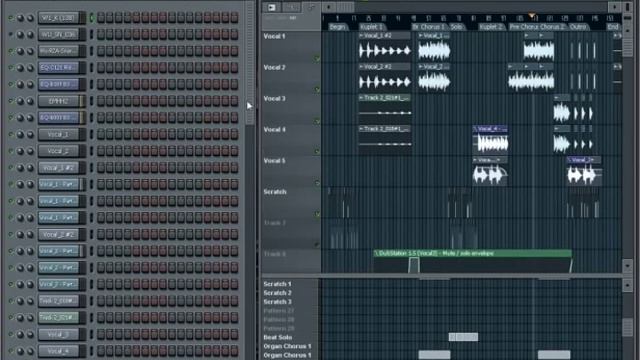Open clip menu arrow of Vocal_2 #2 clip
The image size is (640, 360).
coord(362,67)
